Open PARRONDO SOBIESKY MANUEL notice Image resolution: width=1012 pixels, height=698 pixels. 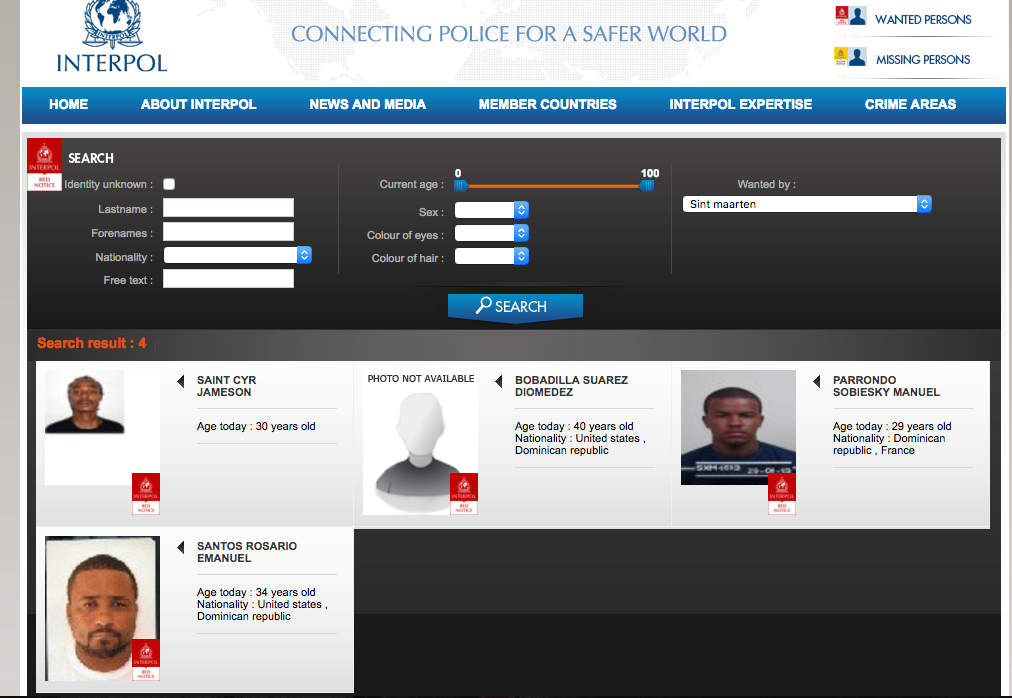(886, 386)
